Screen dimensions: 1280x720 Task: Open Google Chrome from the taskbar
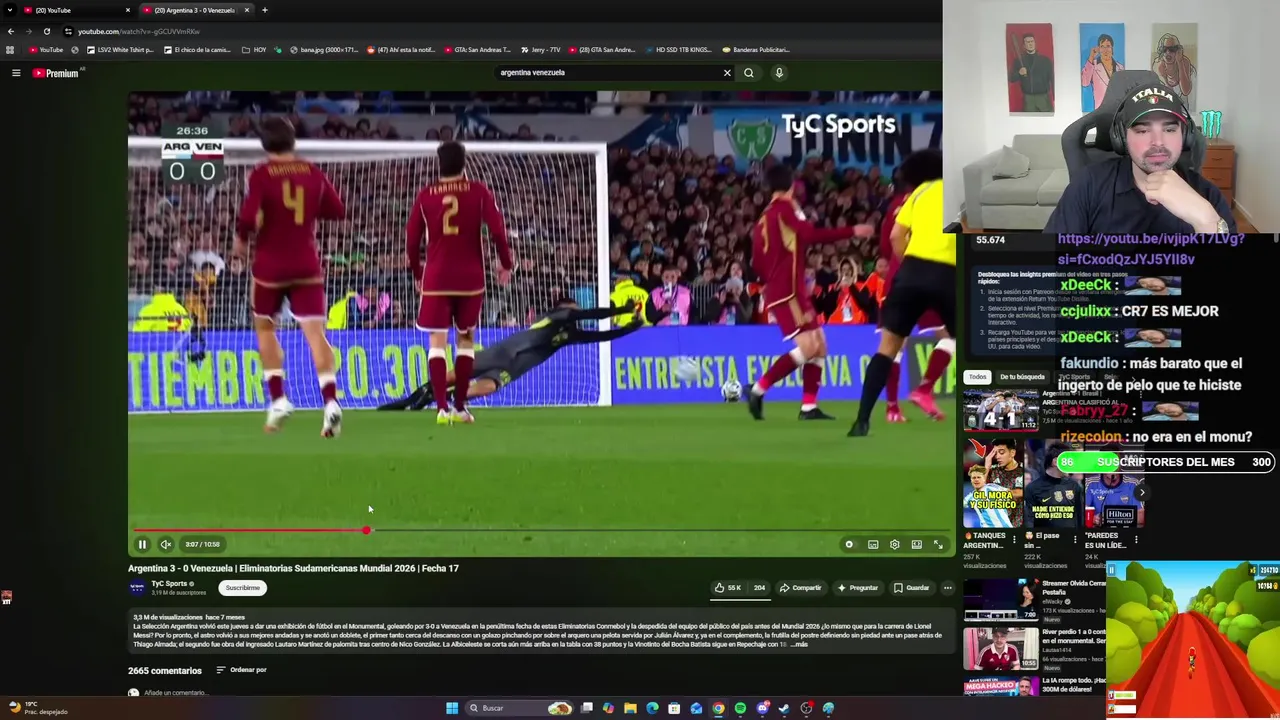coord(718,708)
